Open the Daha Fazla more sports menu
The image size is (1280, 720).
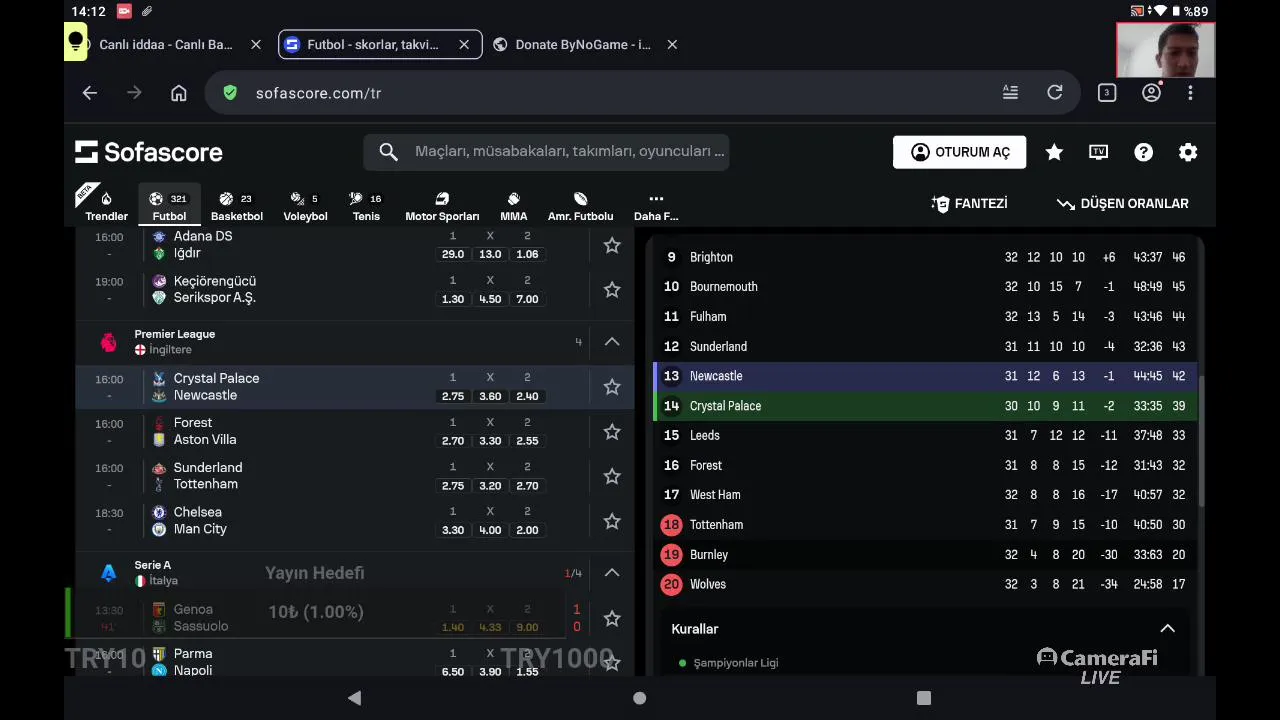coord(656,206)
